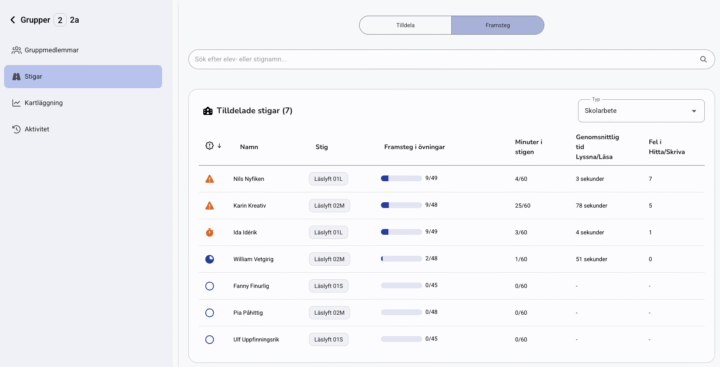This screenshot has width=720, height=367.
Task: Go back using the Grupper arrow
Action: click(x=12, y=20)
